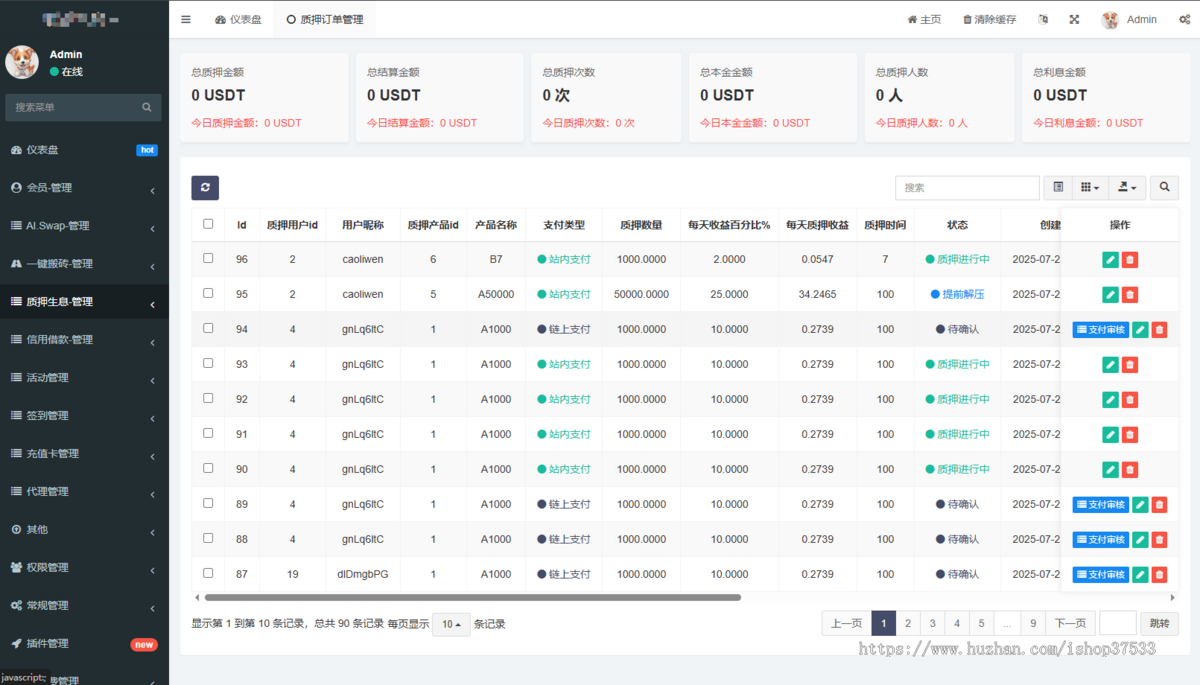This screenshot has height=685, width=1200.
Task: Open the settings gears icon at top right
Action: tap(1185, 19)
